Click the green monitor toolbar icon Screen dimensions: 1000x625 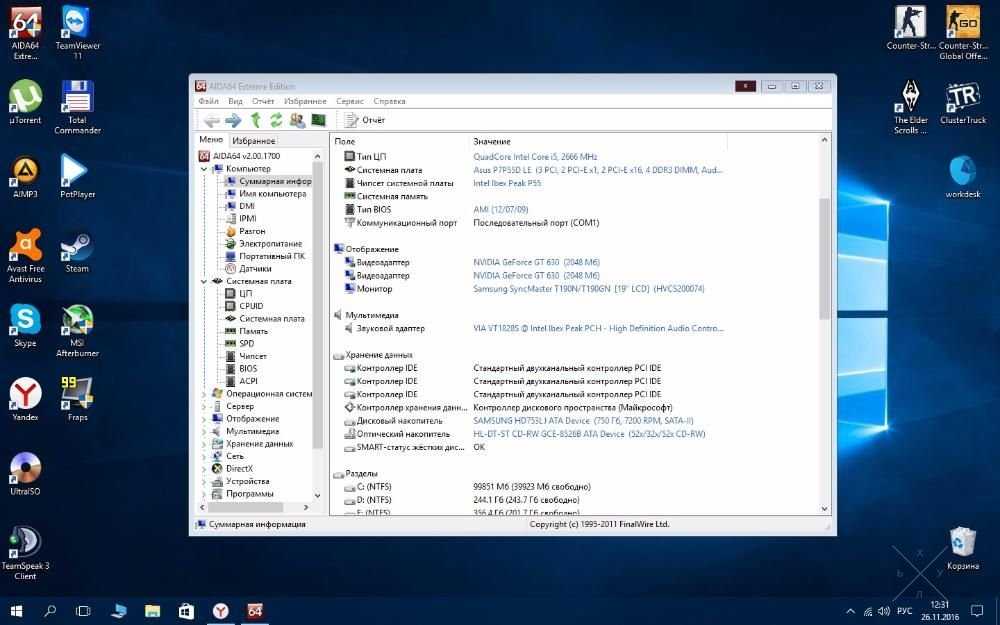318,120
